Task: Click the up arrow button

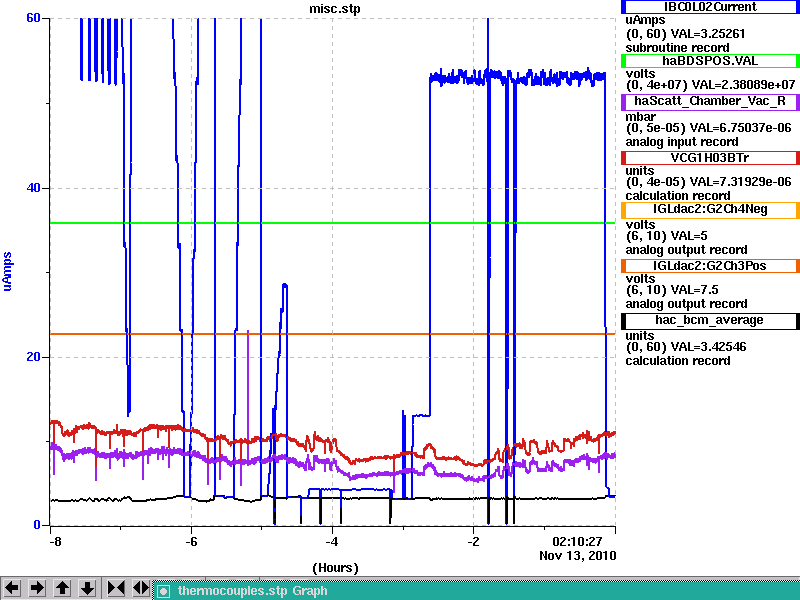Action: click(x=62, y=588)
